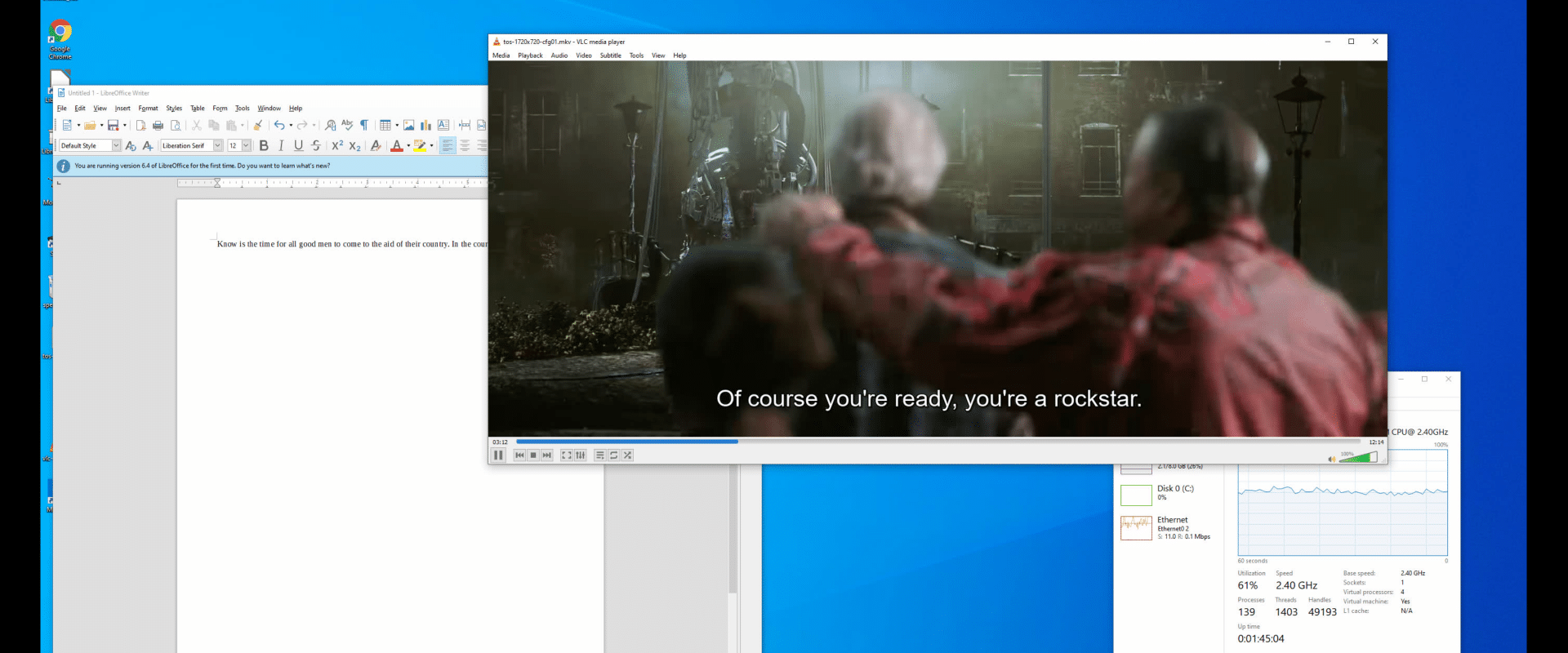1568x653 pixels.
Task: Expand the insert table dropdown arrow
Action: pos(397,125)
